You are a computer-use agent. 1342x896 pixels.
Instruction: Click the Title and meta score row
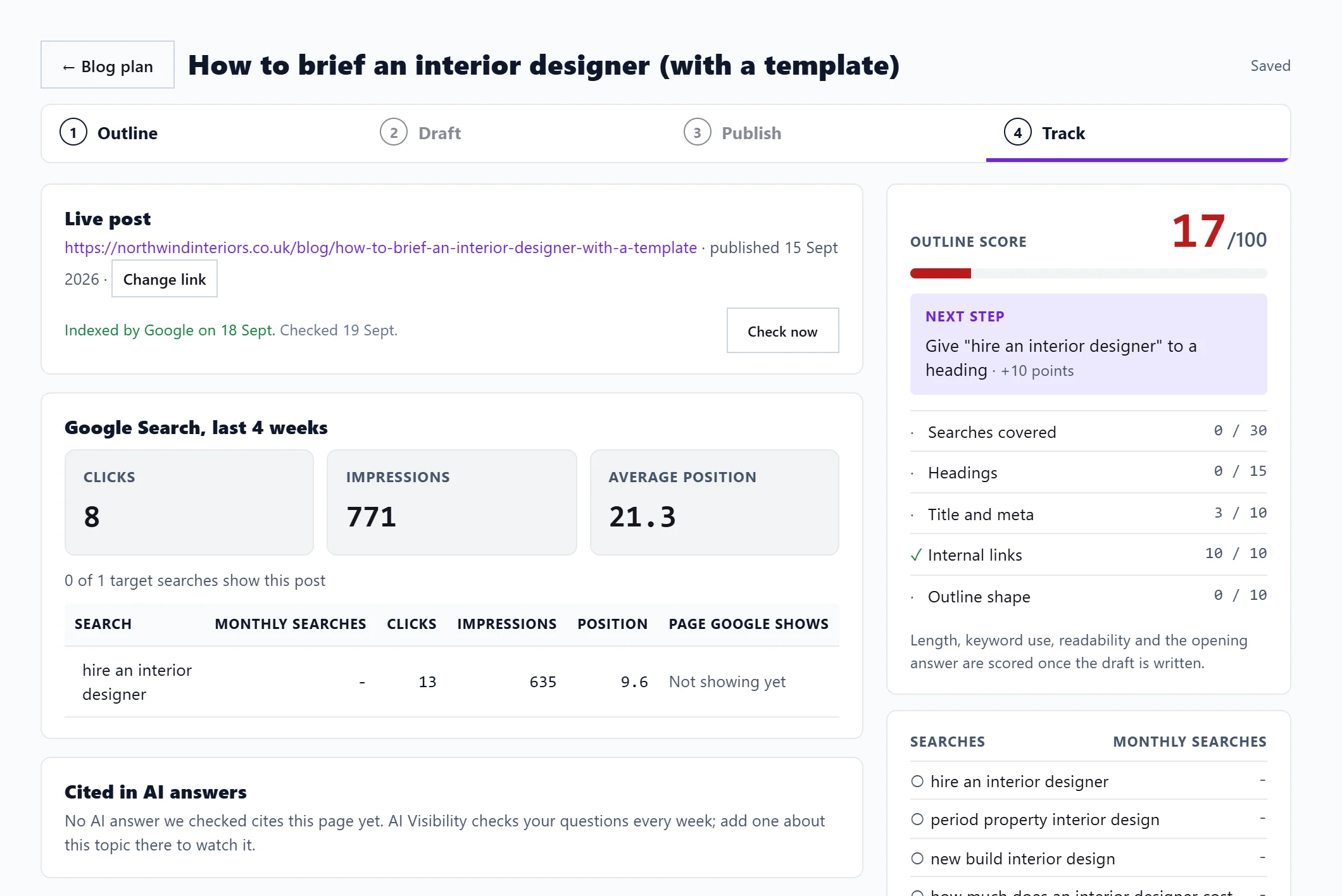[1088, 514]
